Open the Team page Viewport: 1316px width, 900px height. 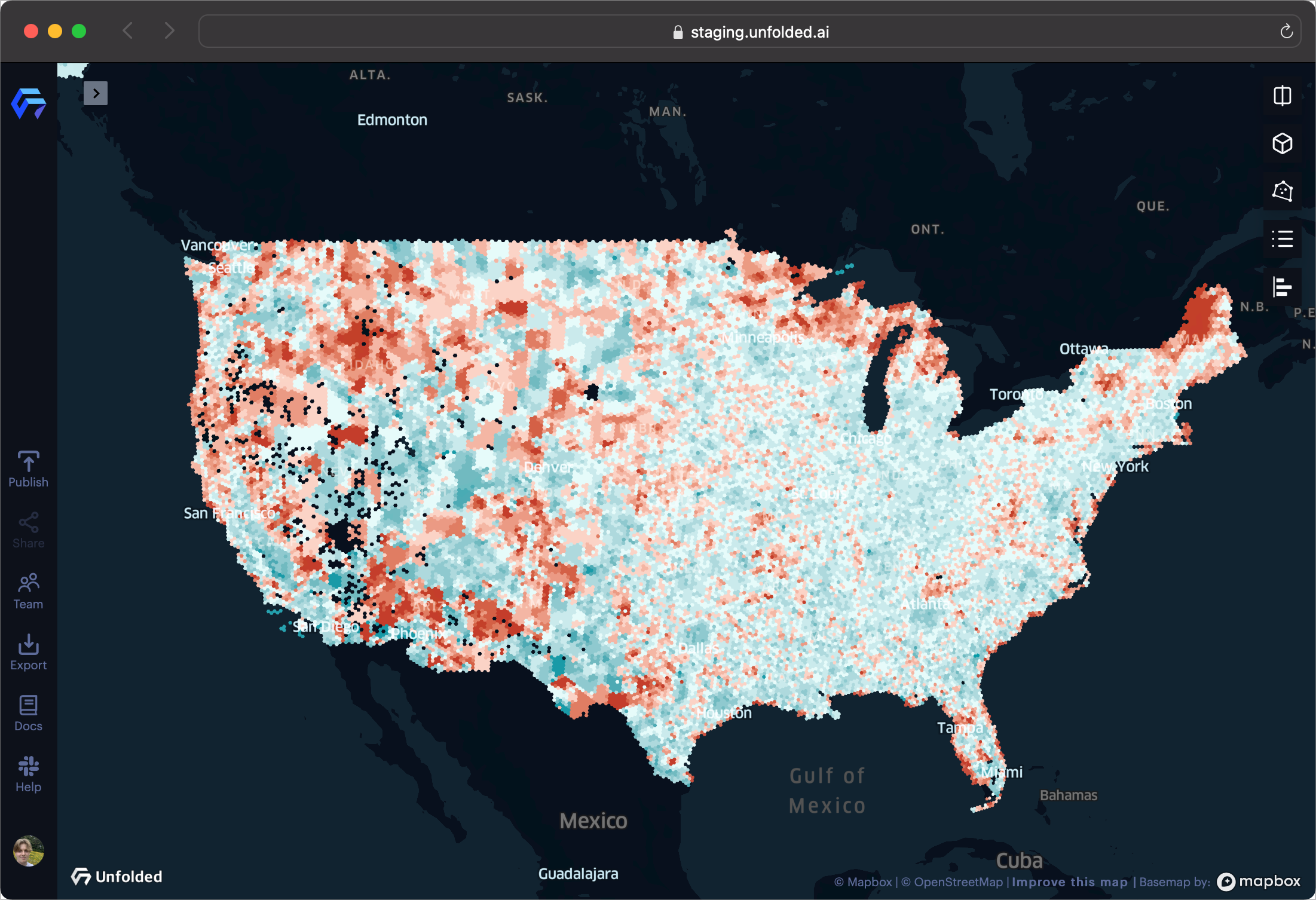click(x=28, y=591)
